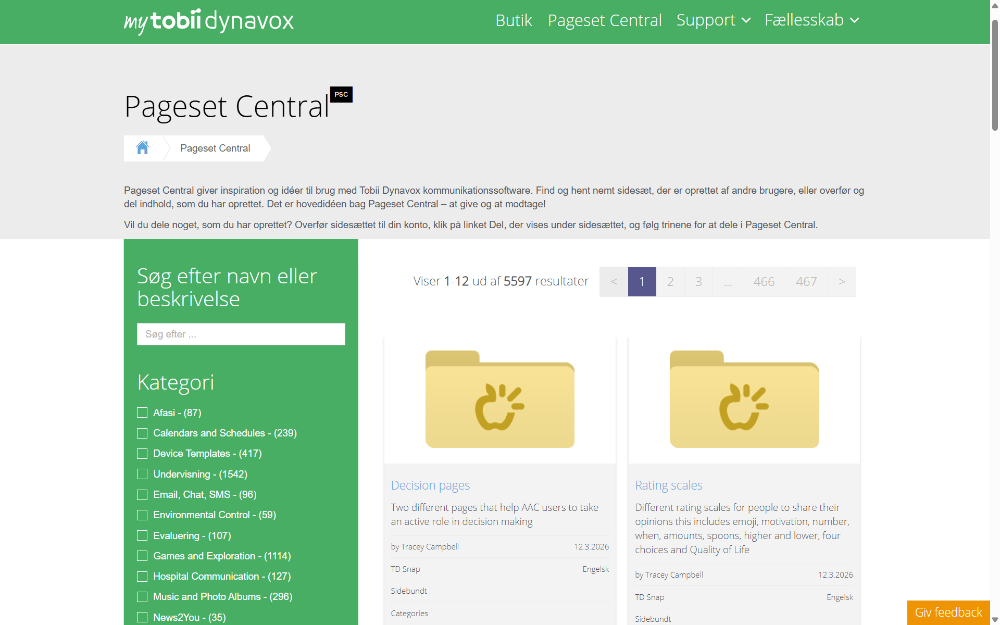The height and width of the screenshot is (625, 1000).
Task: Open the Rating scales folder icon
Action: pos(744,400)
